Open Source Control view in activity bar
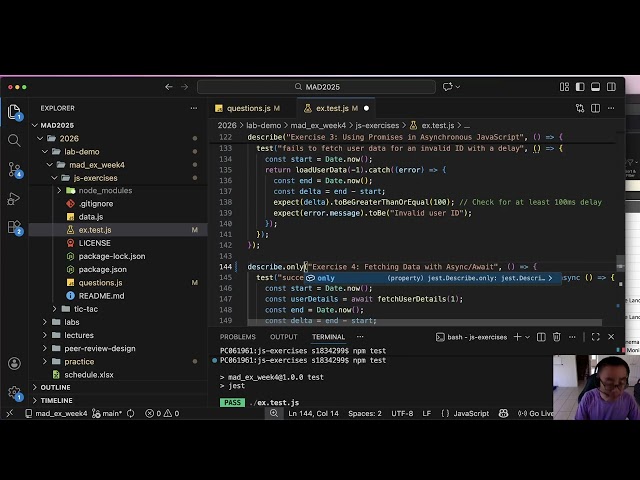The image size is (640, 480). (x=15, y=169)
